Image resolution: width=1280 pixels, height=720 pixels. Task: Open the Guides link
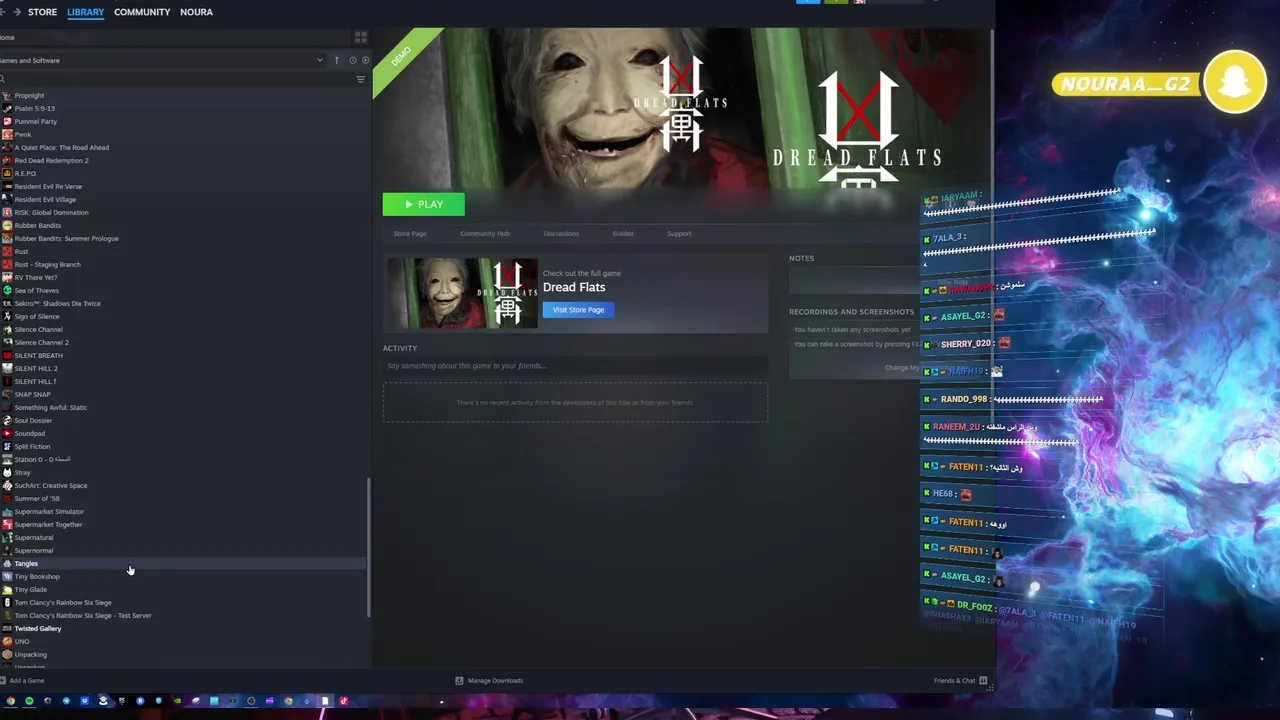[623, 233]
